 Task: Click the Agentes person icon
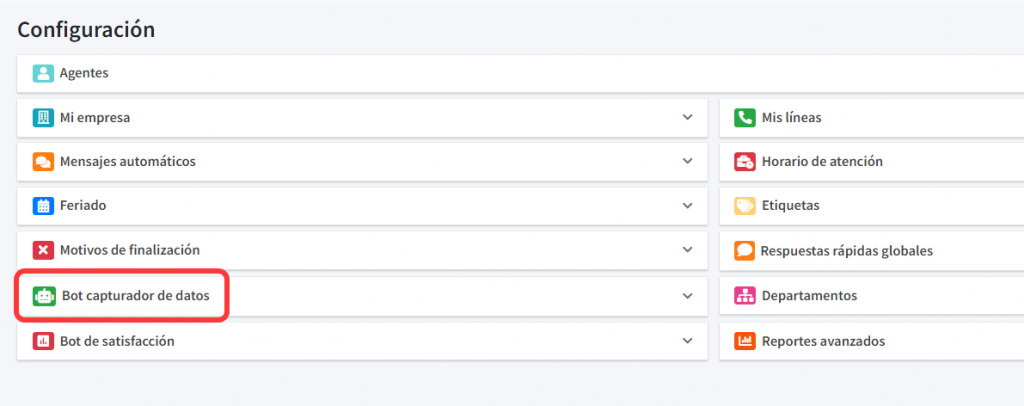click(43, 73)
